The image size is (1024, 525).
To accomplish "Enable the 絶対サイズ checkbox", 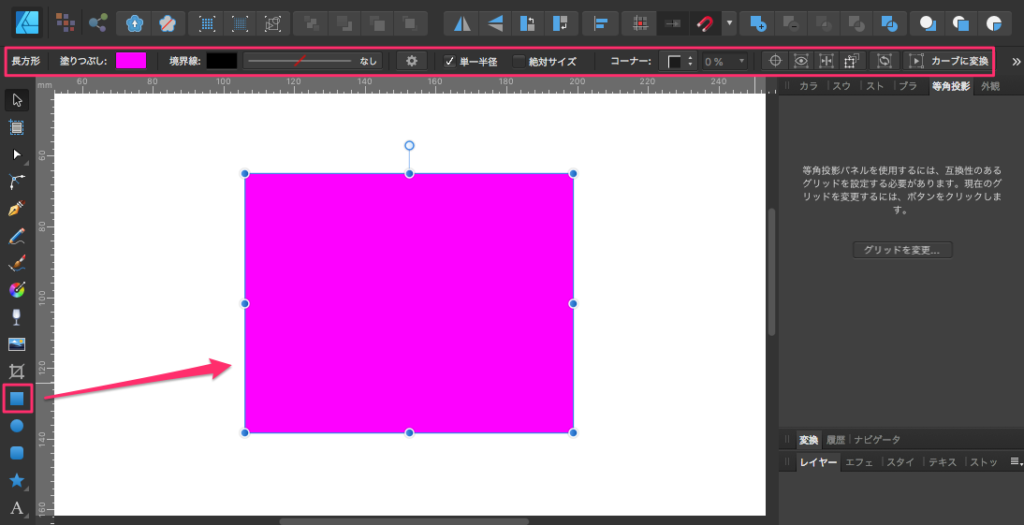I will (518, 61).
